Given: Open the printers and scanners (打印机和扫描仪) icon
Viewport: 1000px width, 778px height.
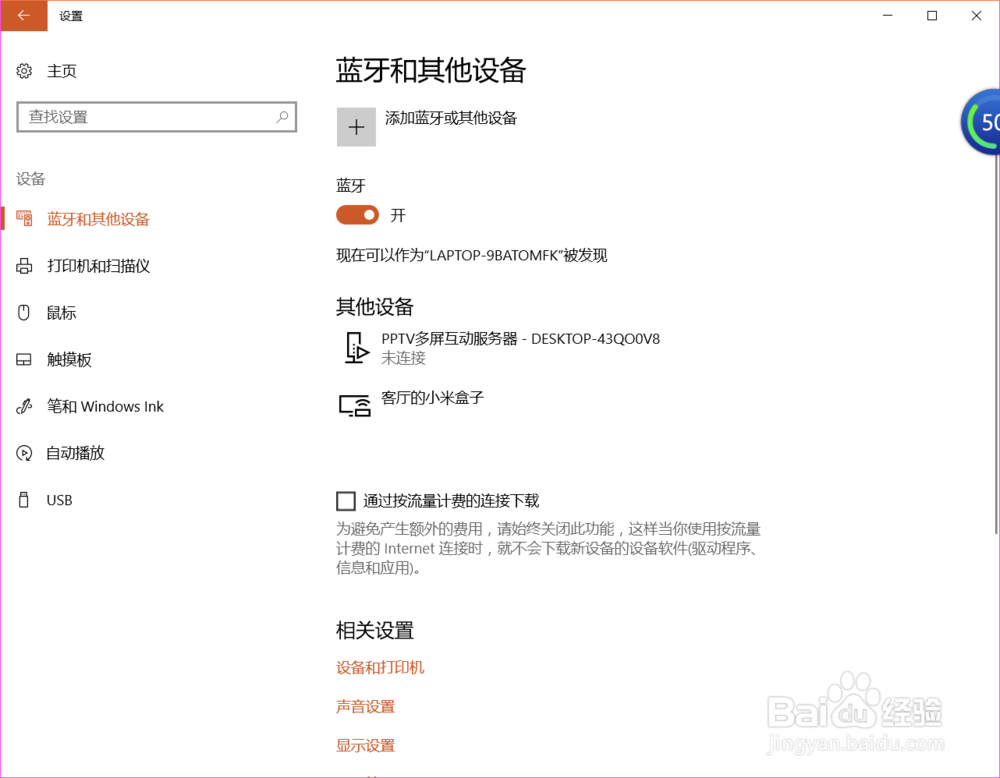Looking at the screenshot, I should 24,265.
